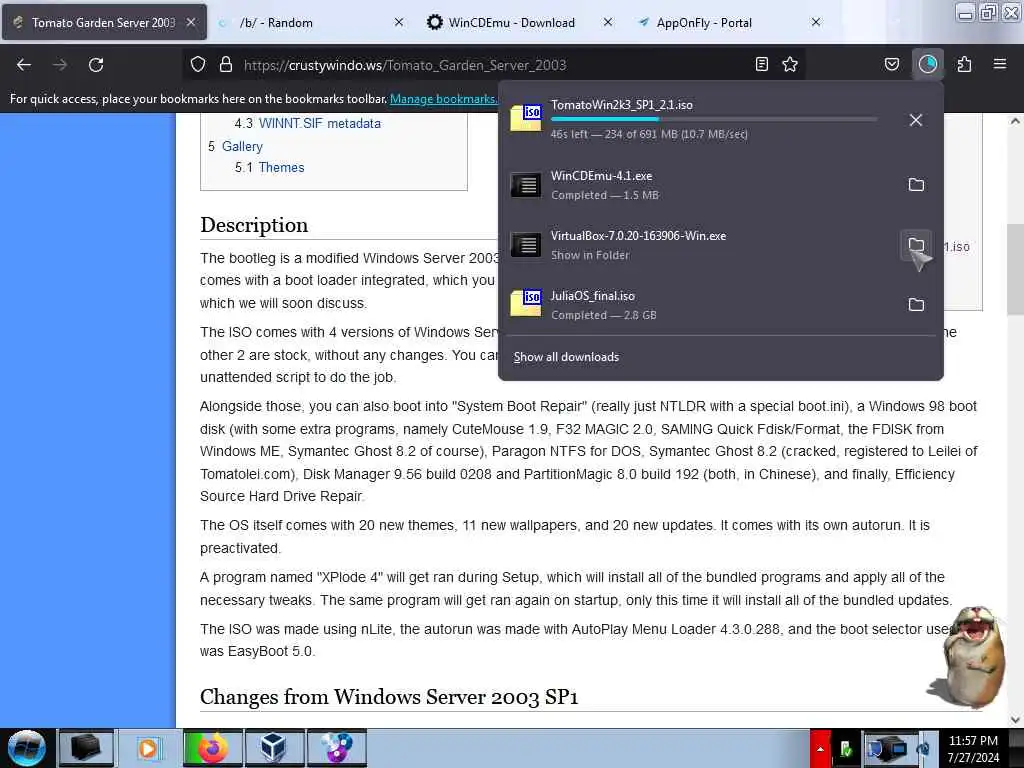Show hidden tray icons arrow
Screen dimensions: 1024x768
click(x=820, y=749)
